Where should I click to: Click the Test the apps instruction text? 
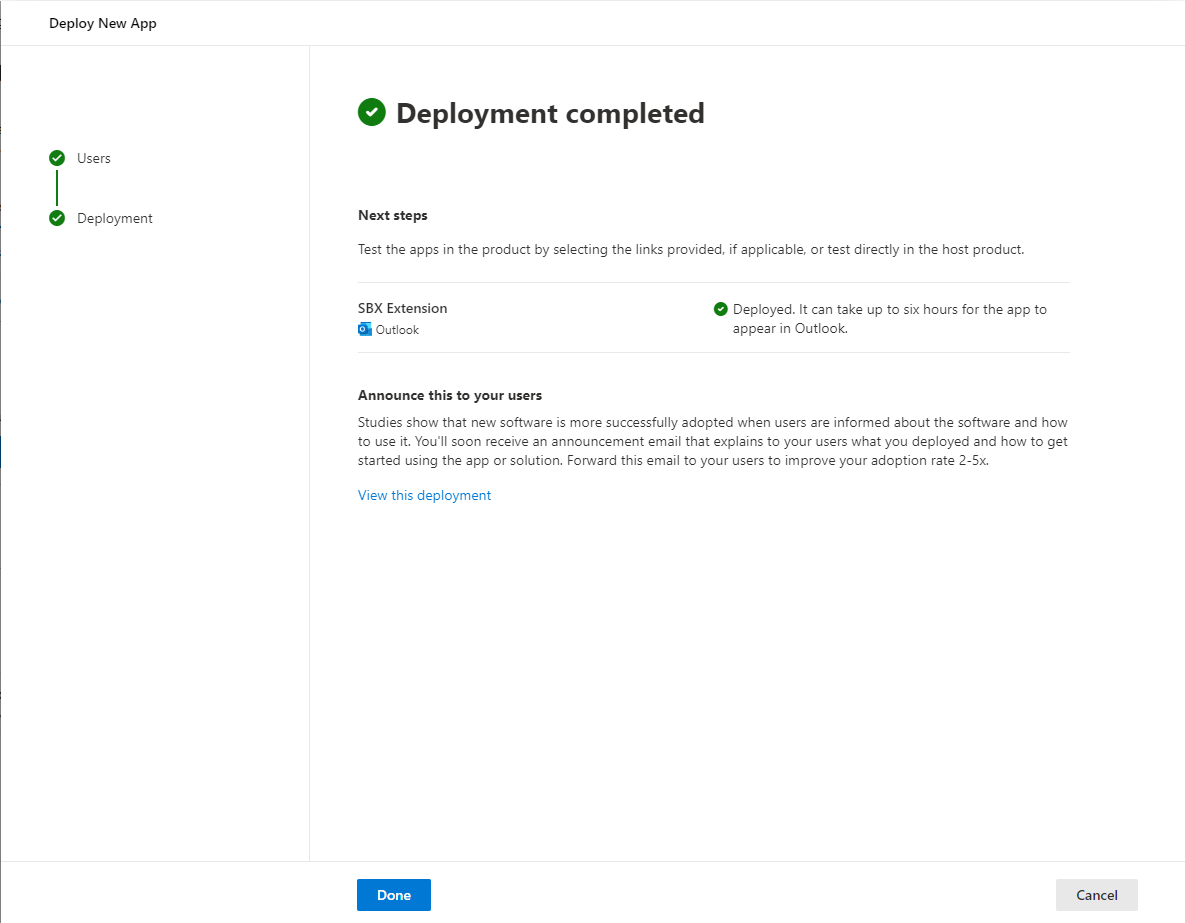(690, 249)
